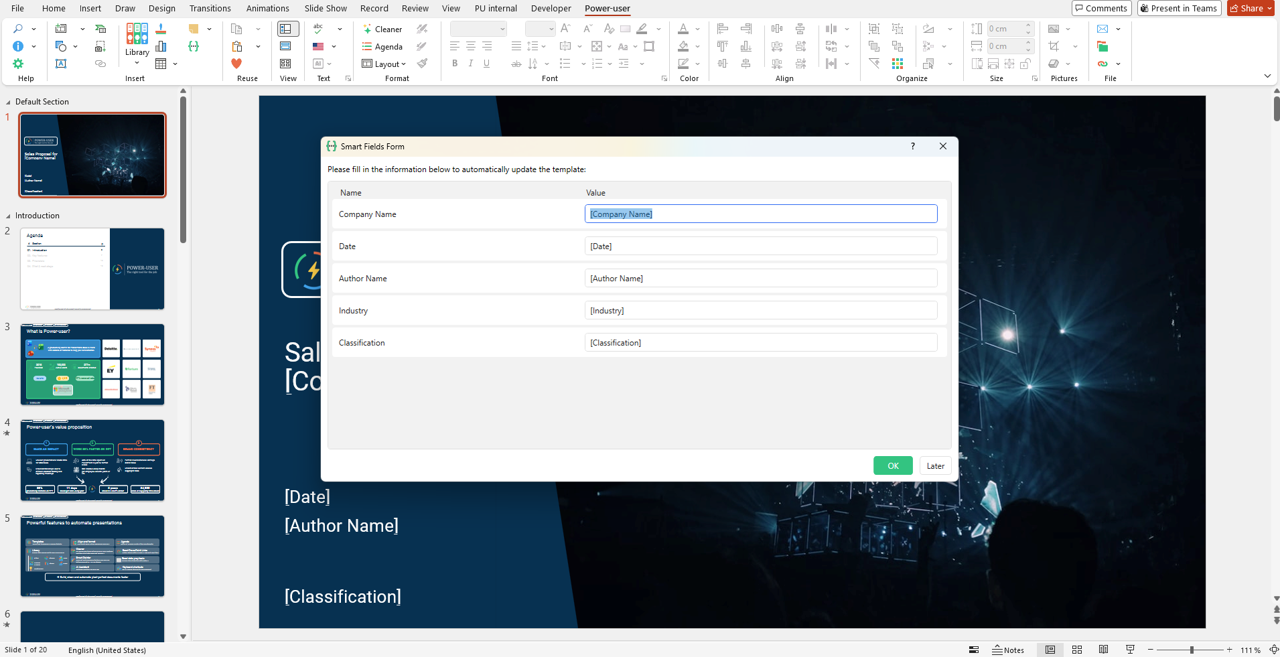This screenshot has width=1280, height=657.
Task: Switch to Reading view in status bar
Action: click(x=1103, y=650)
